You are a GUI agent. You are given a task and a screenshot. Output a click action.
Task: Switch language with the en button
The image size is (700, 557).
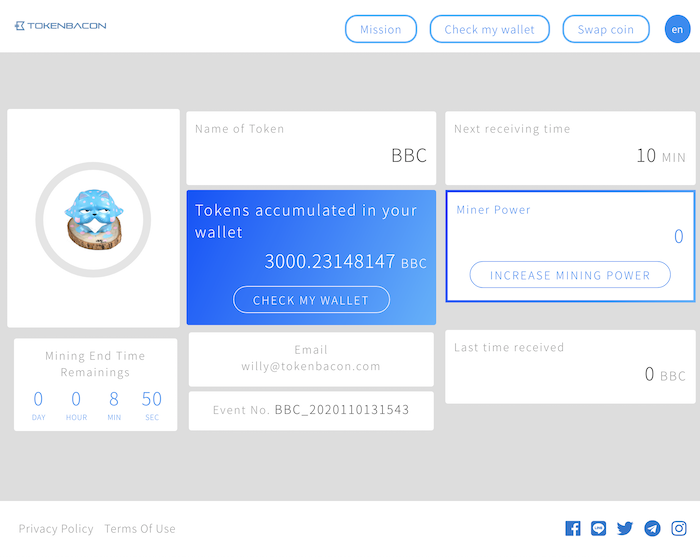677,29
